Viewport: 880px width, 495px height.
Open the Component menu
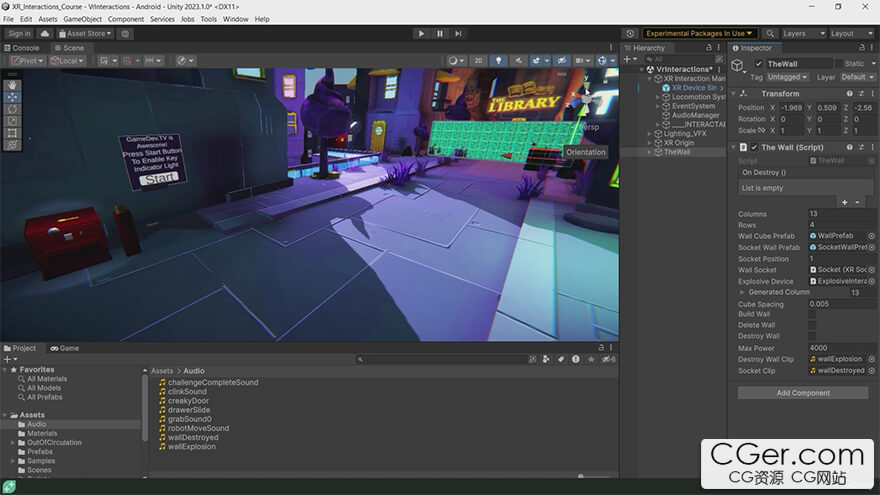126,19
